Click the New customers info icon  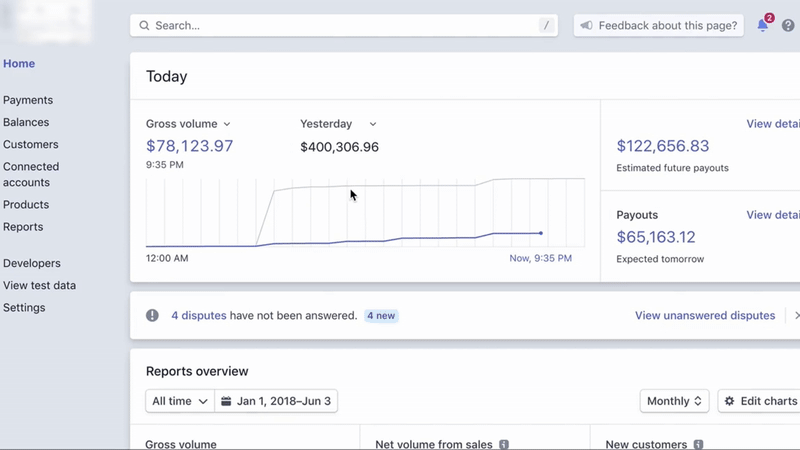698,444
